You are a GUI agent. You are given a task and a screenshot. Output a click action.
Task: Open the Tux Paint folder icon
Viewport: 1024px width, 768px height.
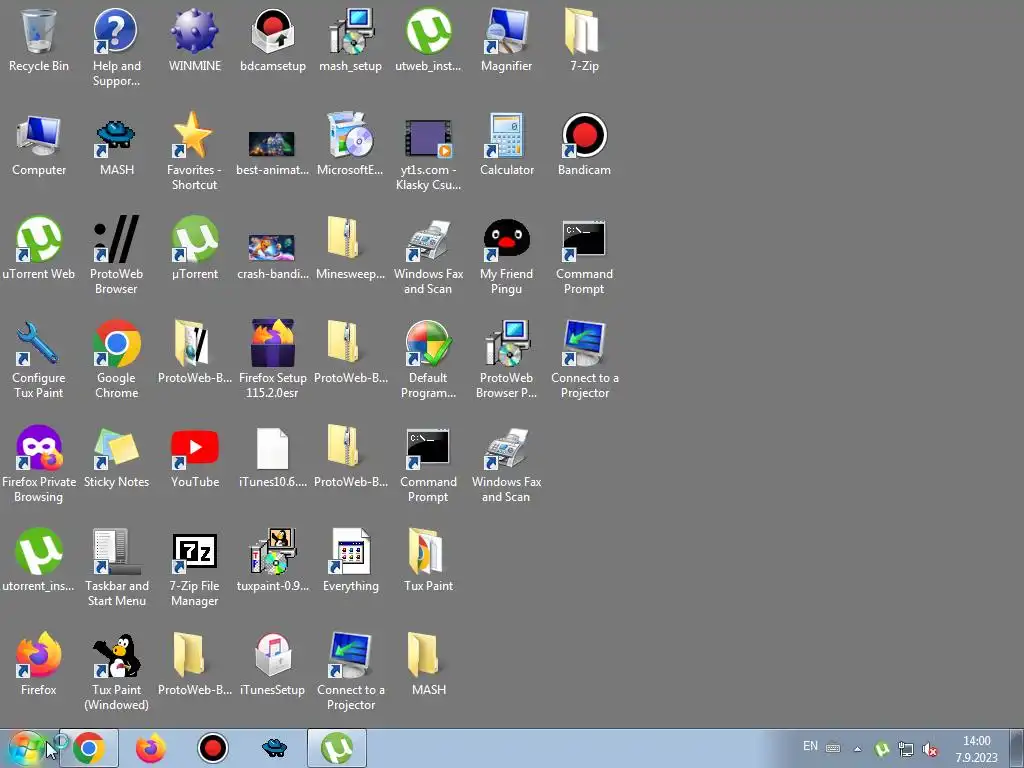coord(428,560)
